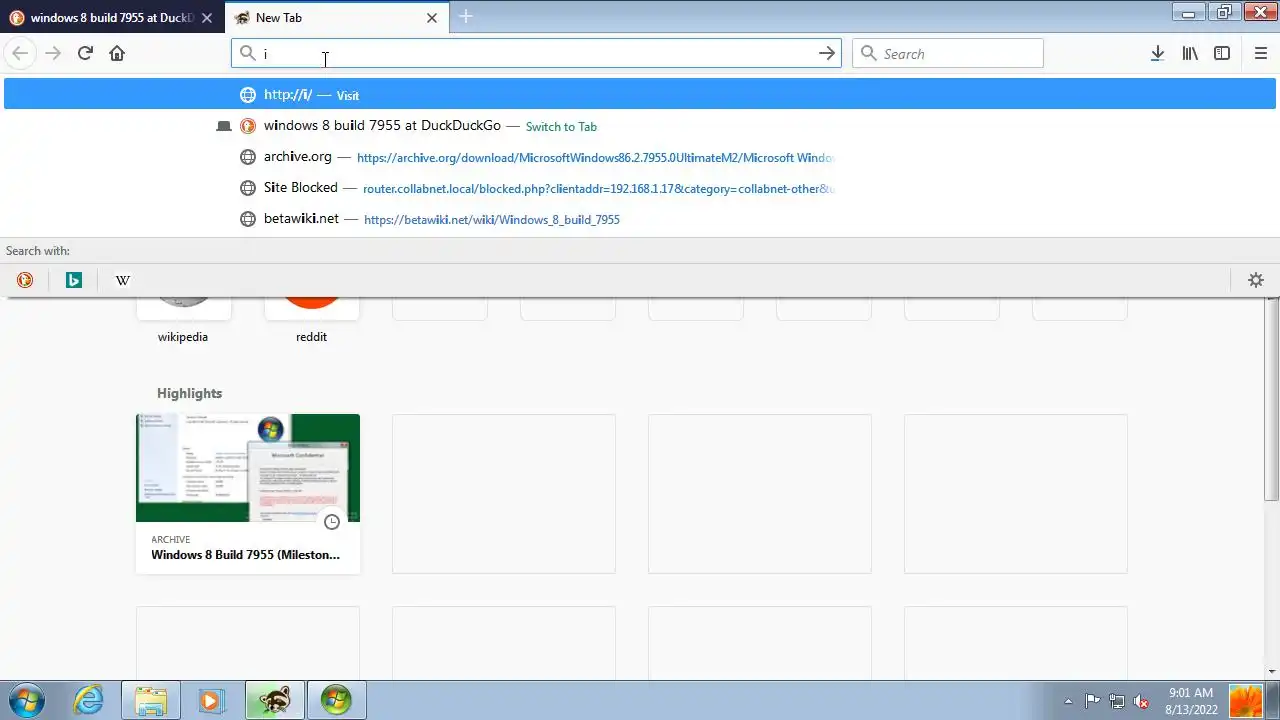The height and width of the screenshot is (720, 1280).
Task: Open search settings gear icon
Action: 1256,280
